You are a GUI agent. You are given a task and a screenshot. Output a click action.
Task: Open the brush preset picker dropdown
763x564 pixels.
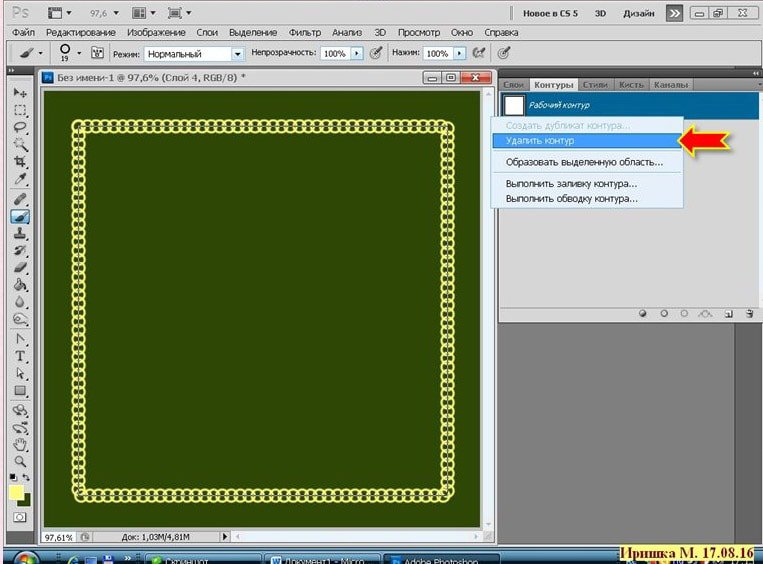(x=78, y=53)
